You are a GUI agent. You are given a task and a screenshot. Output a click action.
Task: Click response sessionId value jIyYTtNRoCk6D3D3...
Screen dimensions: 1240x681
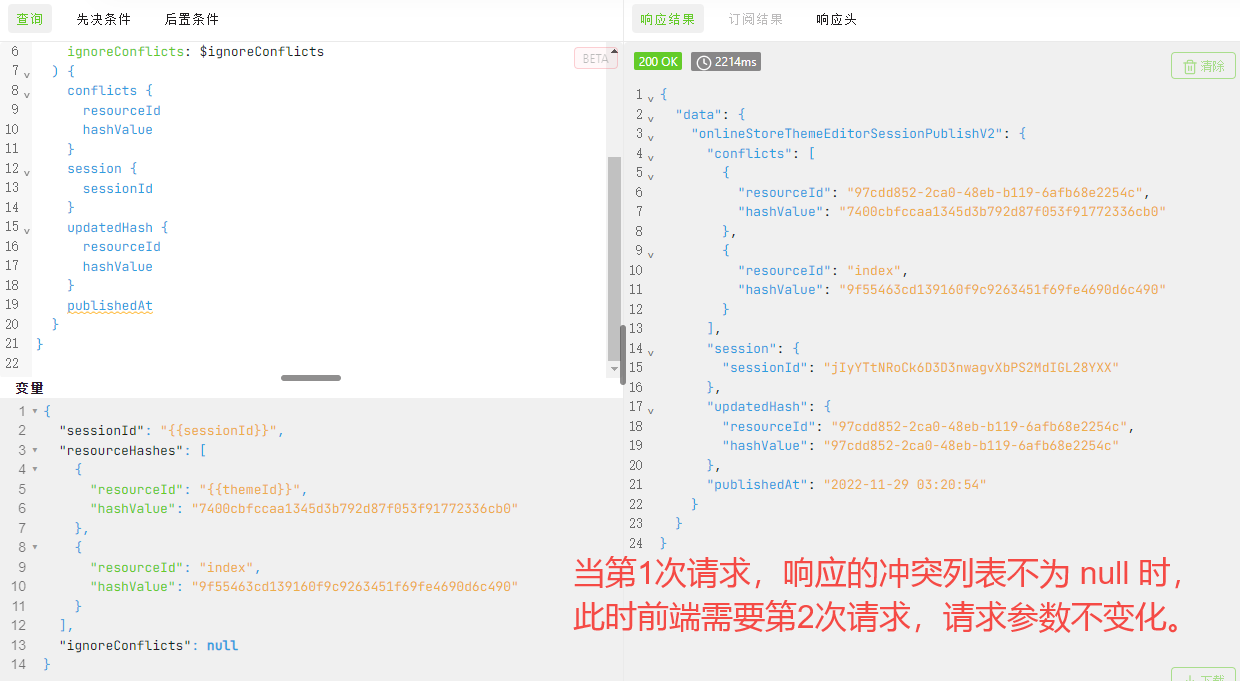971,367
